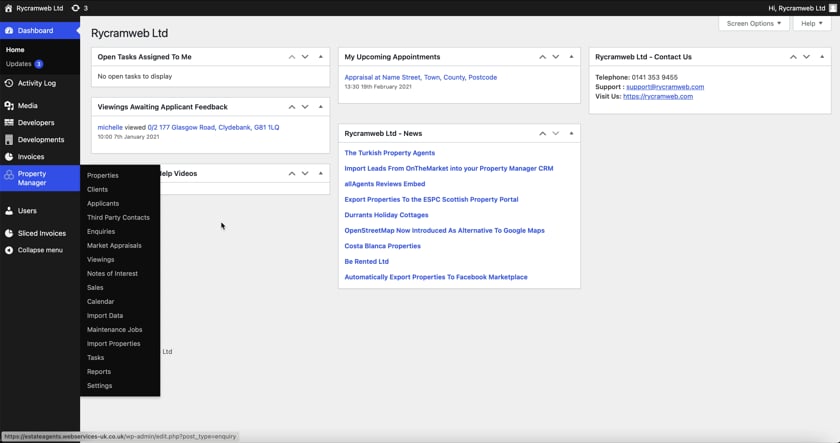Toggle the My Upcoming Appointments panel
Screen dimensions: 840x443
click(x=571, y=57)
